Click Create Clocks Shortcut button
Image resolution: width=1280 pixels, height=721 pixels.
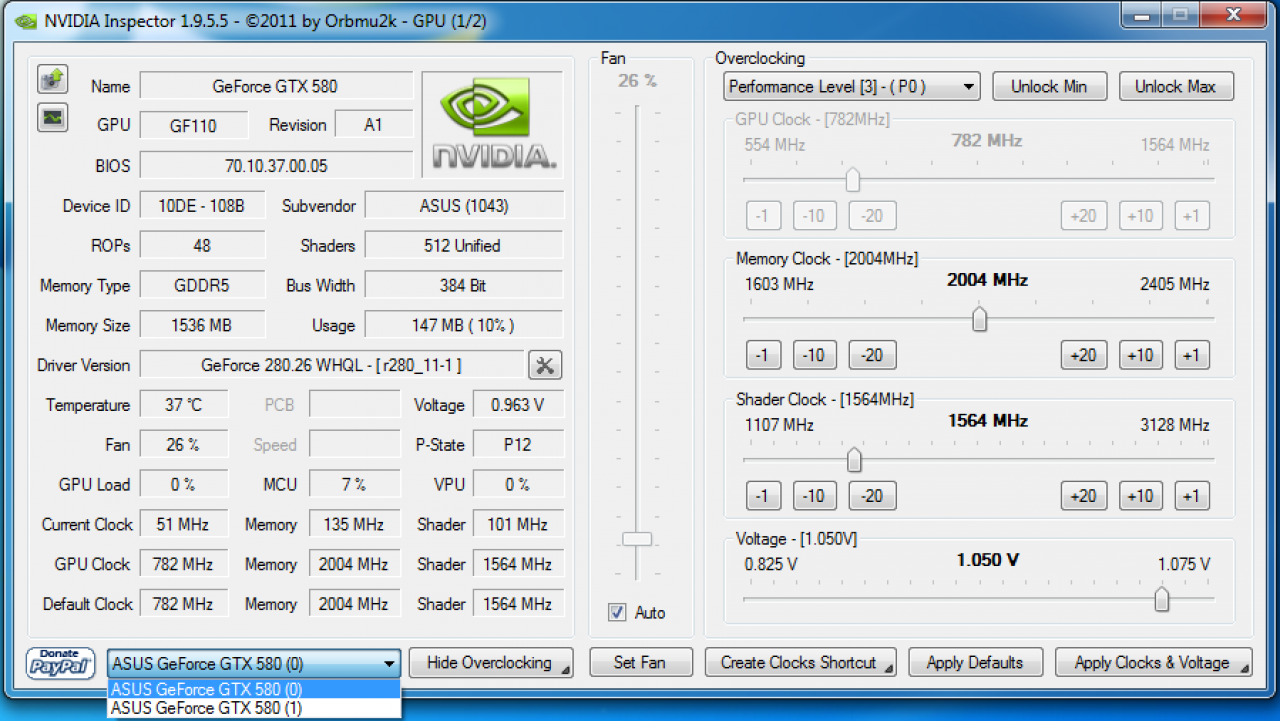coord(800,662)
